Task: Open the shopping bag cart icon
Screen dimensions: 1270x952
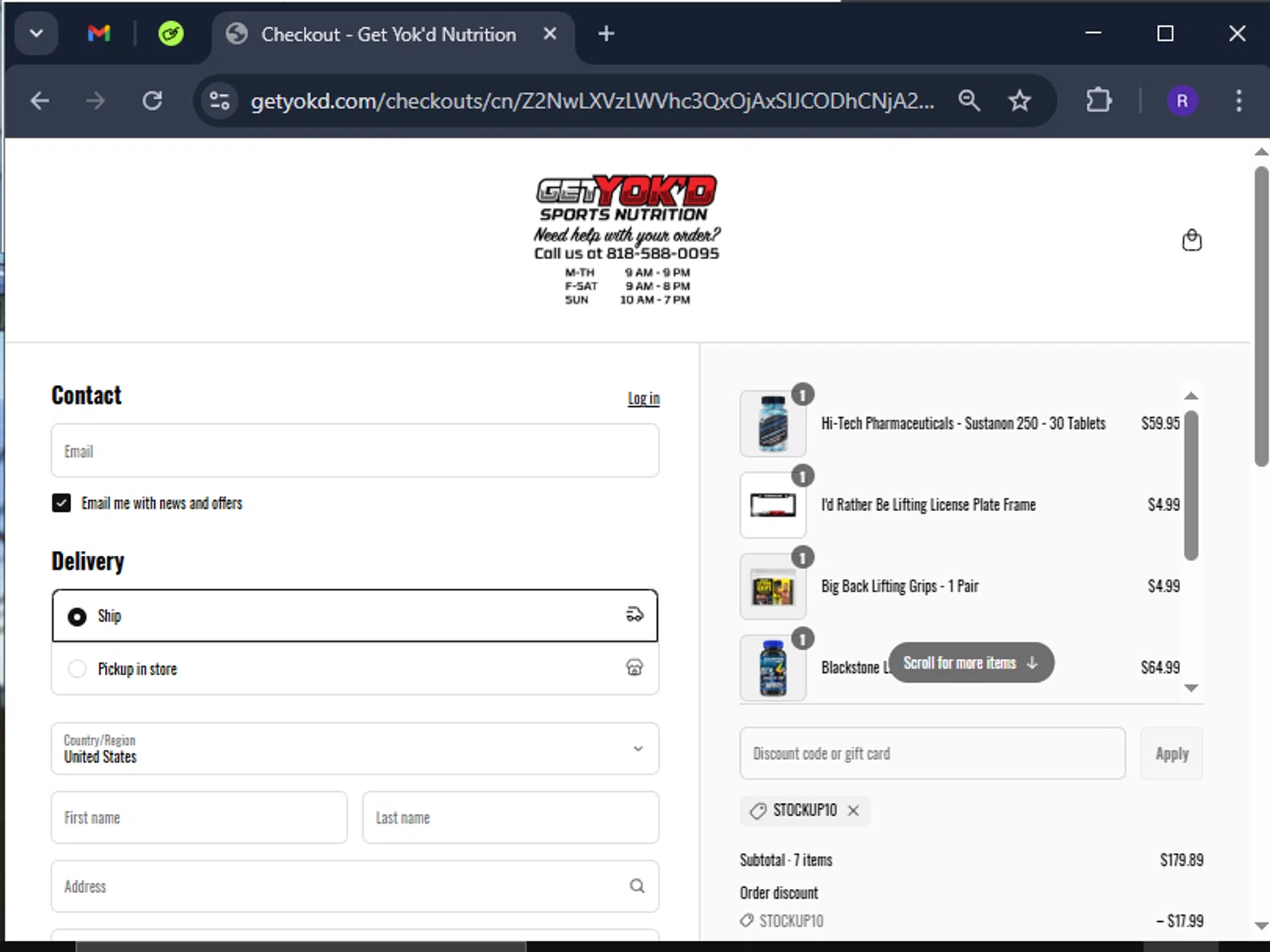Action: tap(1191, 240)
